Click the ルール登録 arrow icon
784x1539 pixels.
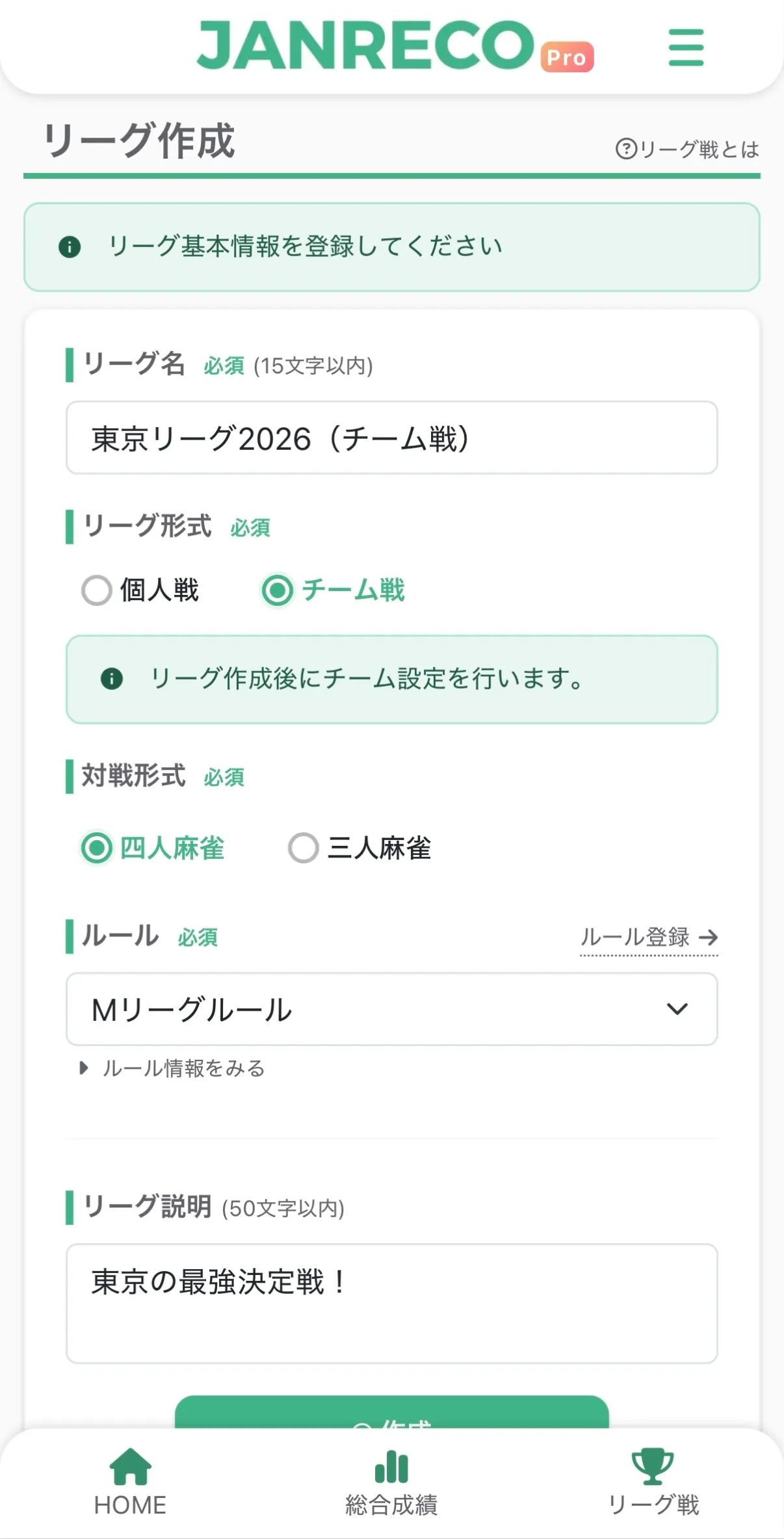[x=708, y=937]
